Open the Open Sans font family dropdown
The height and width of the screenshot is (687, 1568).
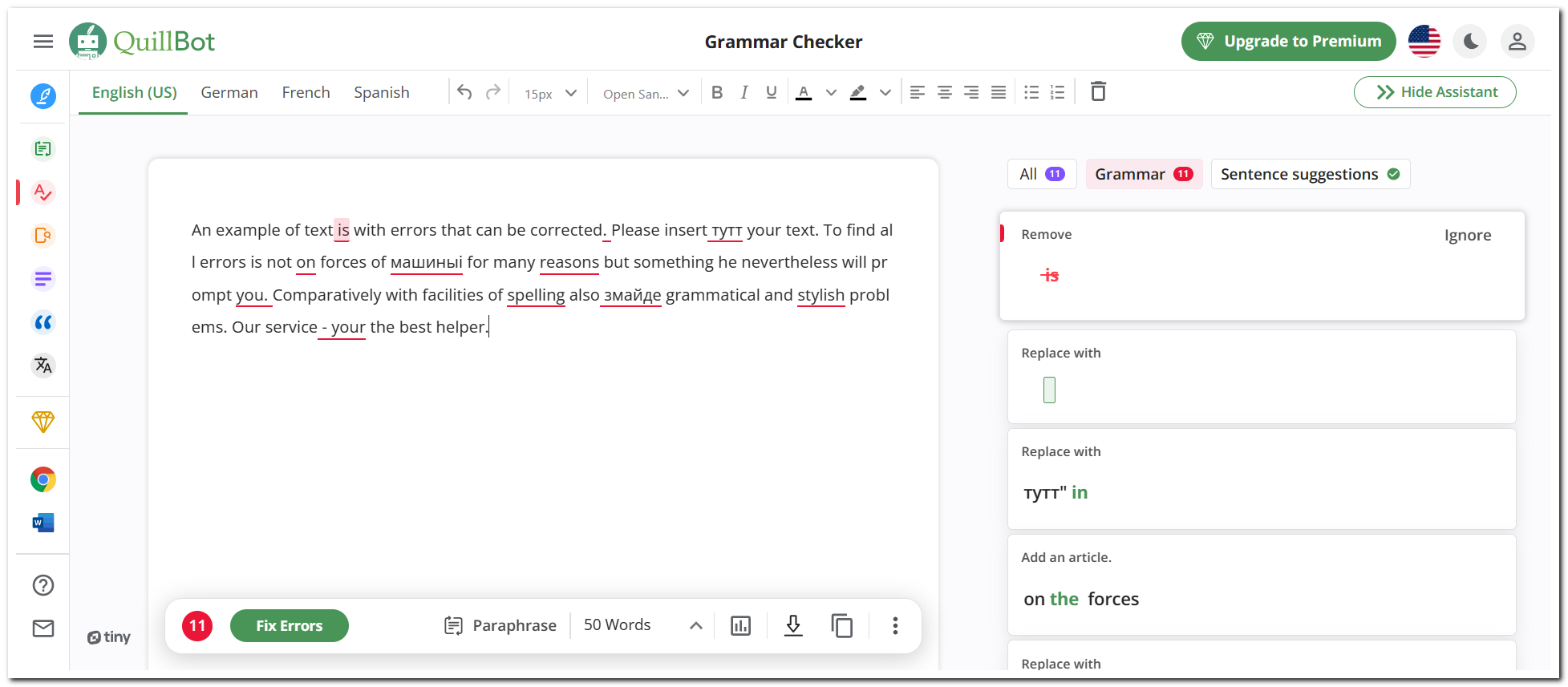click(646, 94)
